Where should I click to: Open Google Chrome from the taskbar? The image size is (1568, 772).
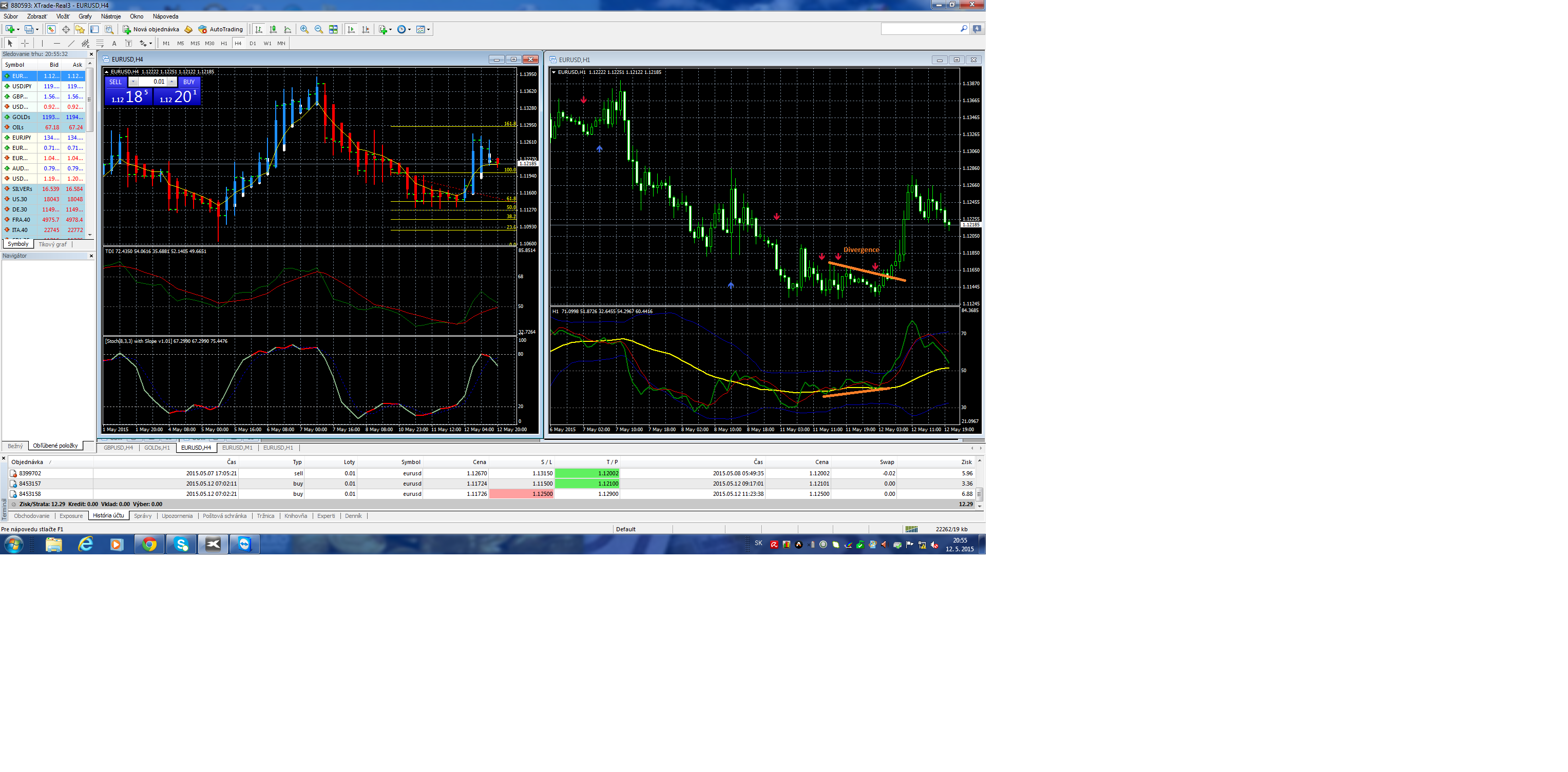click(149, 544)
